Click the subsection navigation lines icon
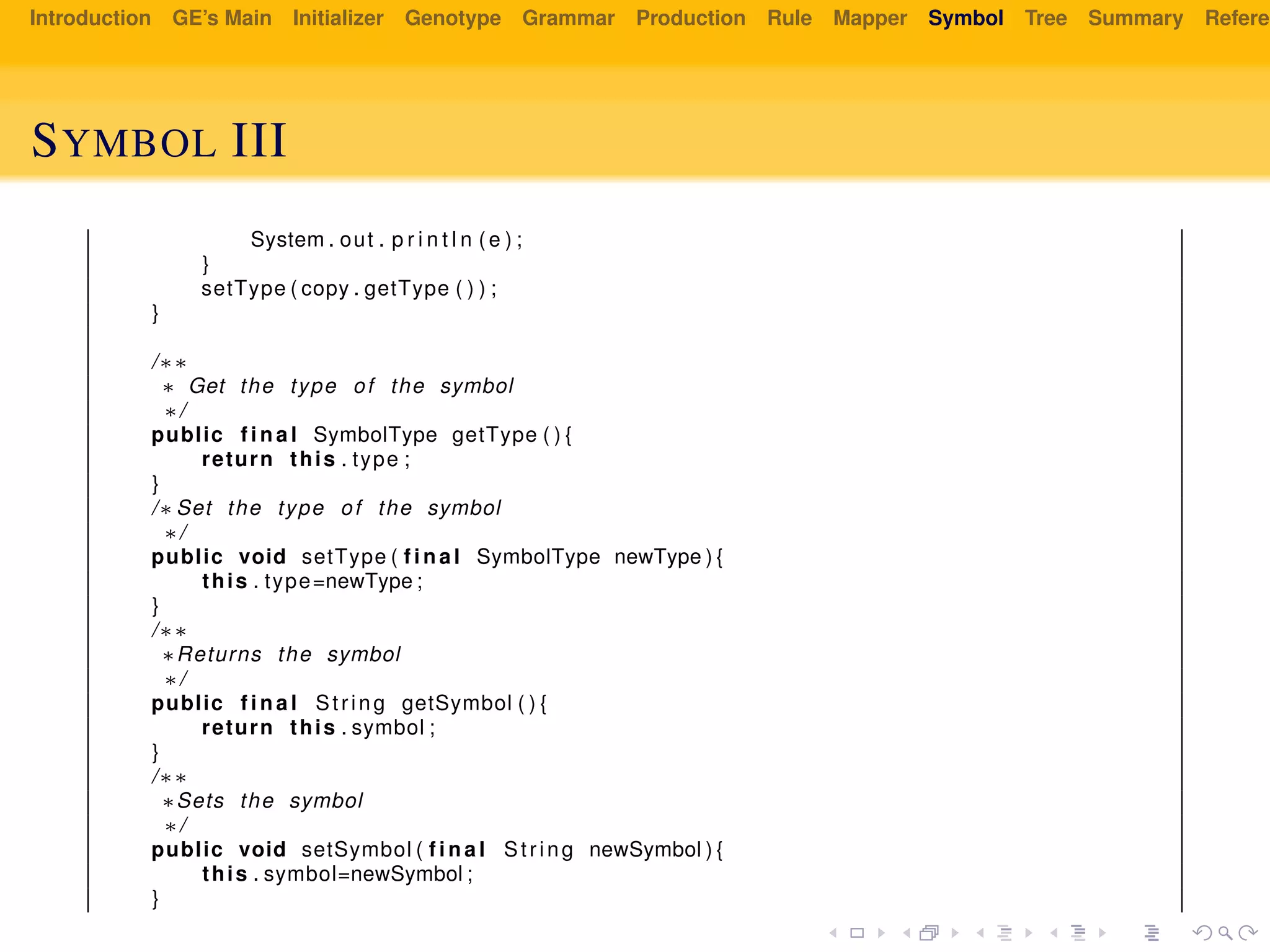This screenshot has height=952, width=1270. tap(1005, 932)
